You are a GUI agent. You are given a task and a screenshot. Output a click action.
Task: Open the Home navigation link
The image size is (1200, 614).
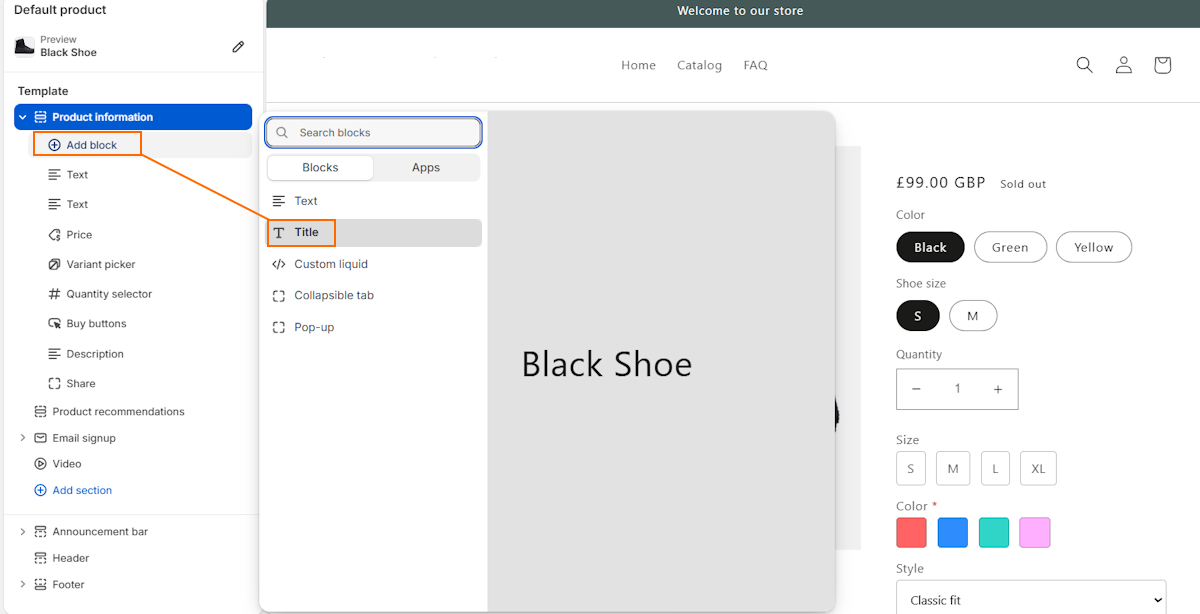tap(638, 65)
